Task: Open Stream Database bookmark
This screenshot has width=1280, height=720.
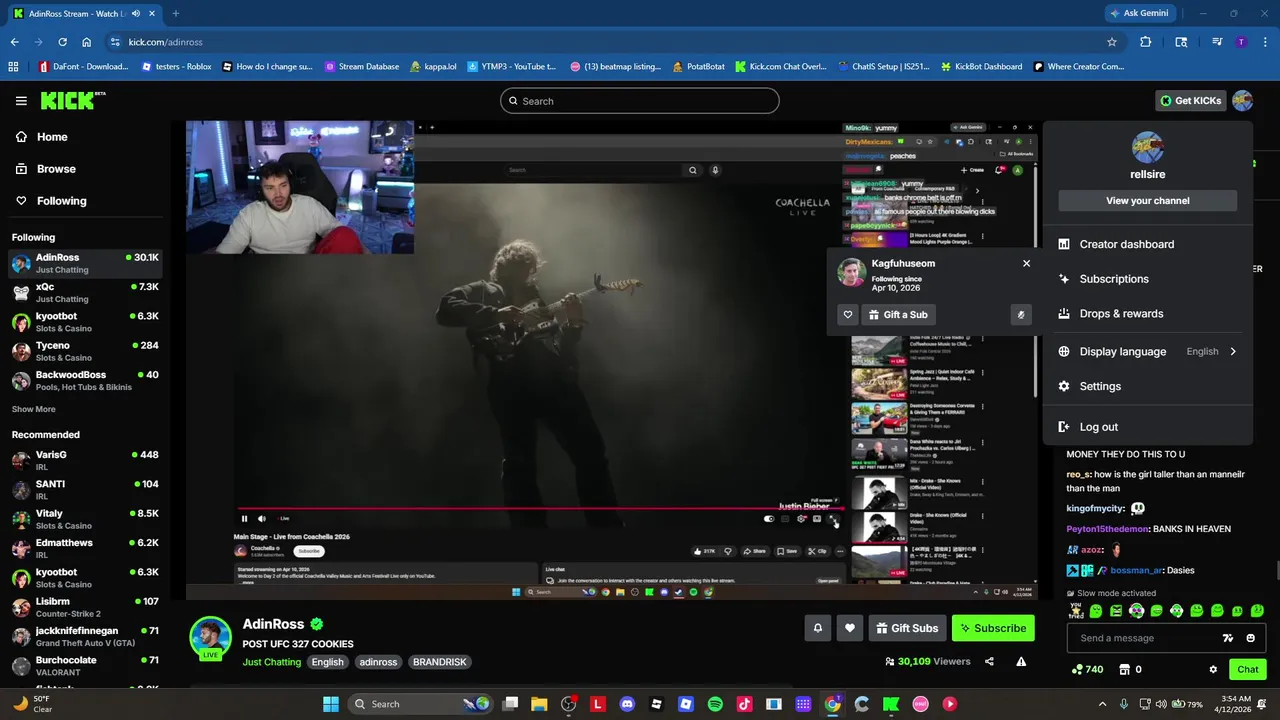Action: coord(361,67)
